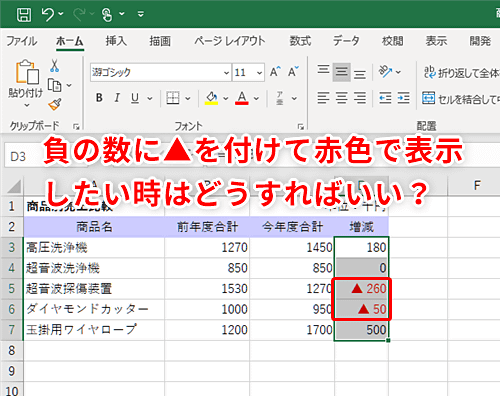
Task: Apply the red font color swatch
Action: 242,98
